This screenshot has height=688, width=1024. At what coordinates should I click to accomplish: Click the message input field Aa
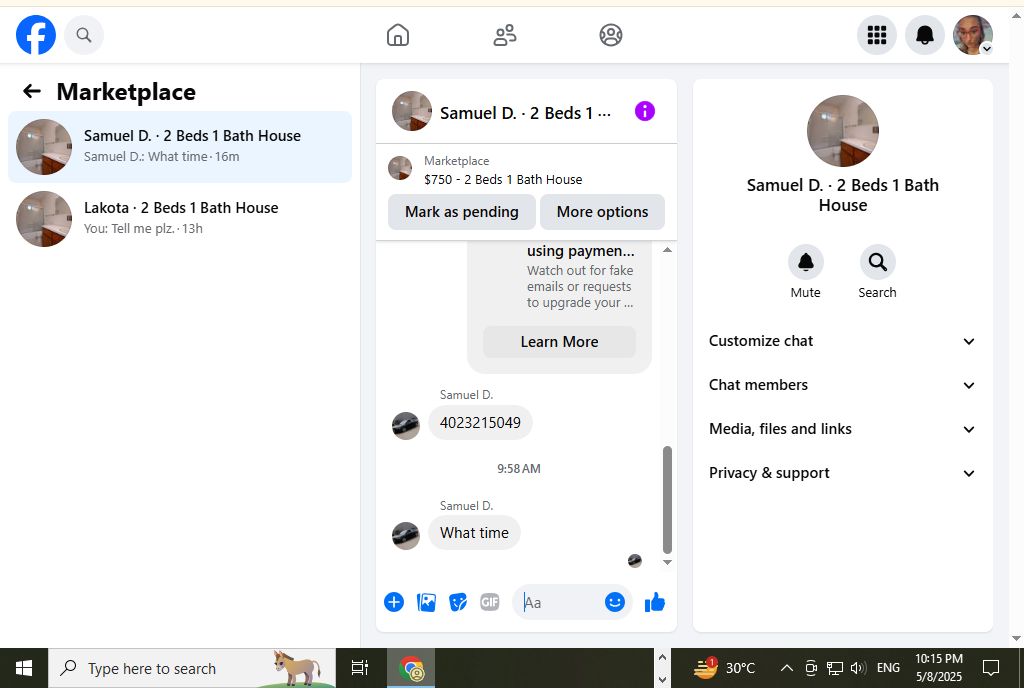[x=562, y=602]
